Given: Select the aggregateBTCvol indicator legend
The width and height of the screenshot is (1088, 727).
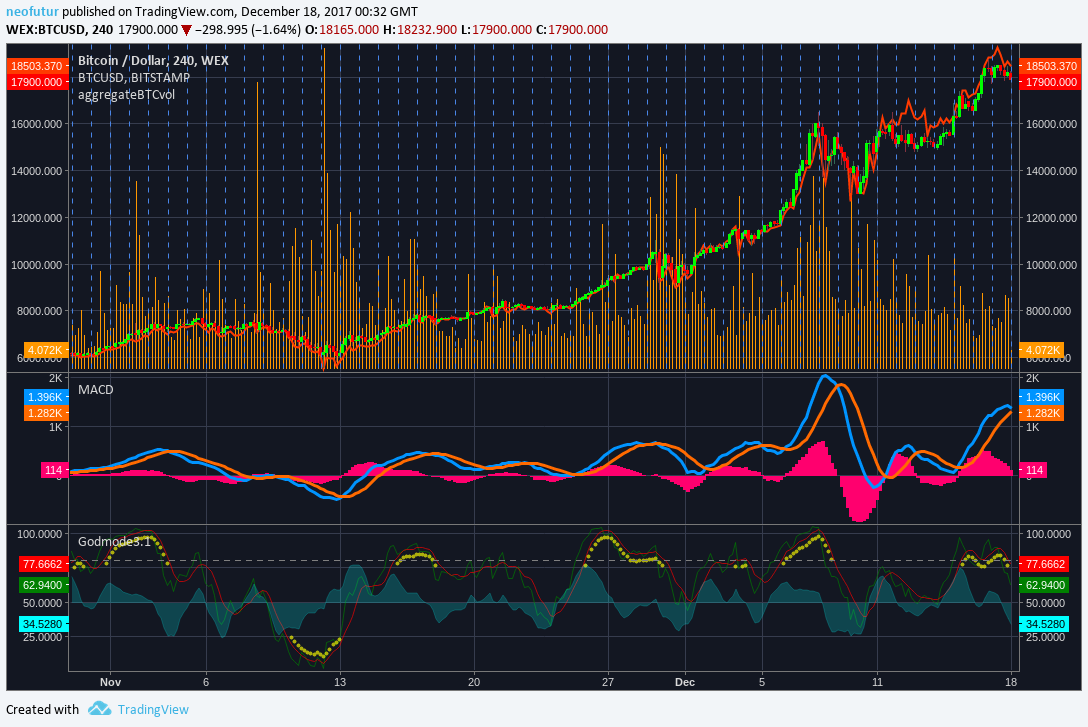Looking at the screenshot, I should click(x=126, y=95).
